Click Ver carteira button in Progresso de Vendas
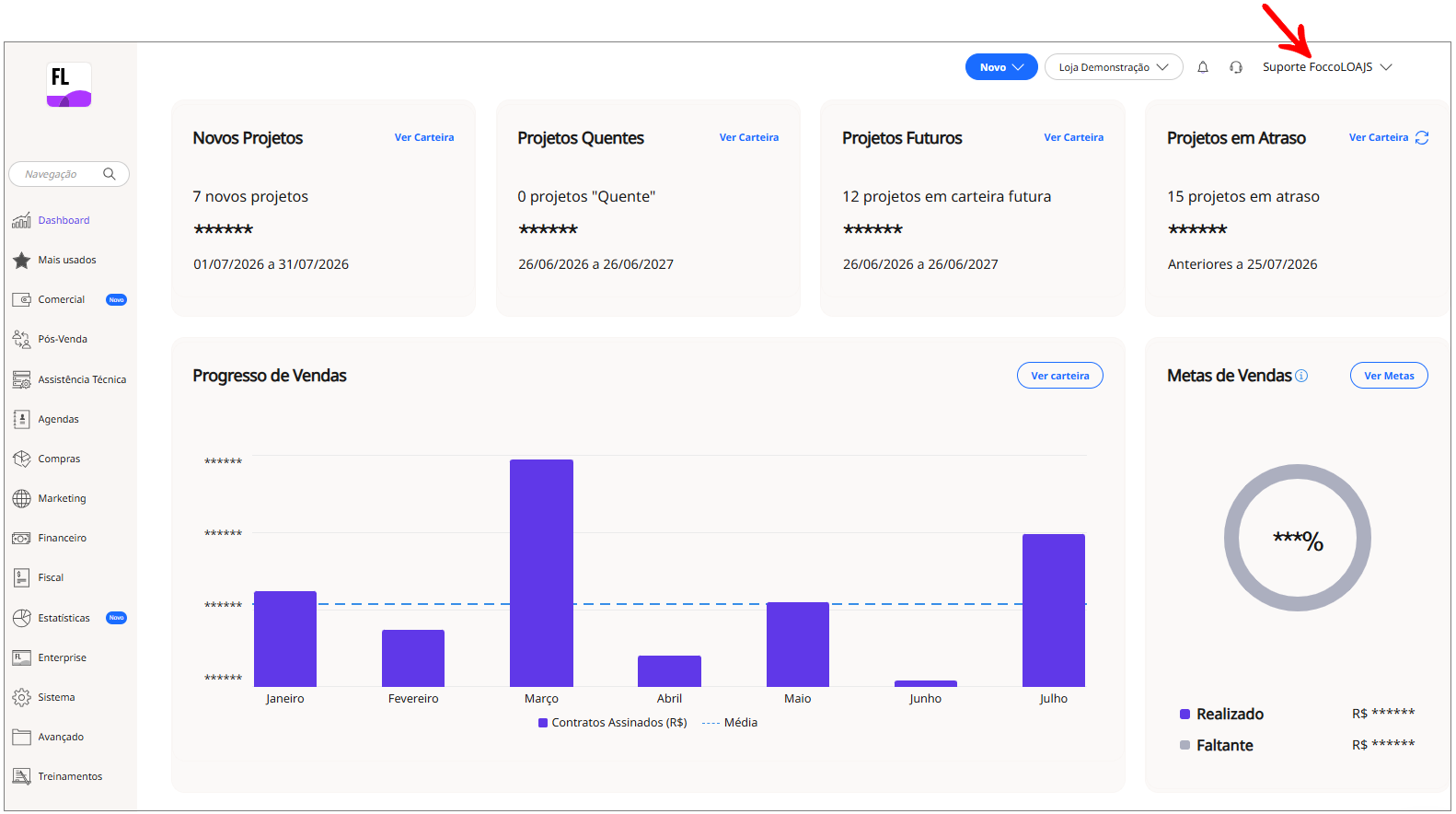 tap(1060, 376)
